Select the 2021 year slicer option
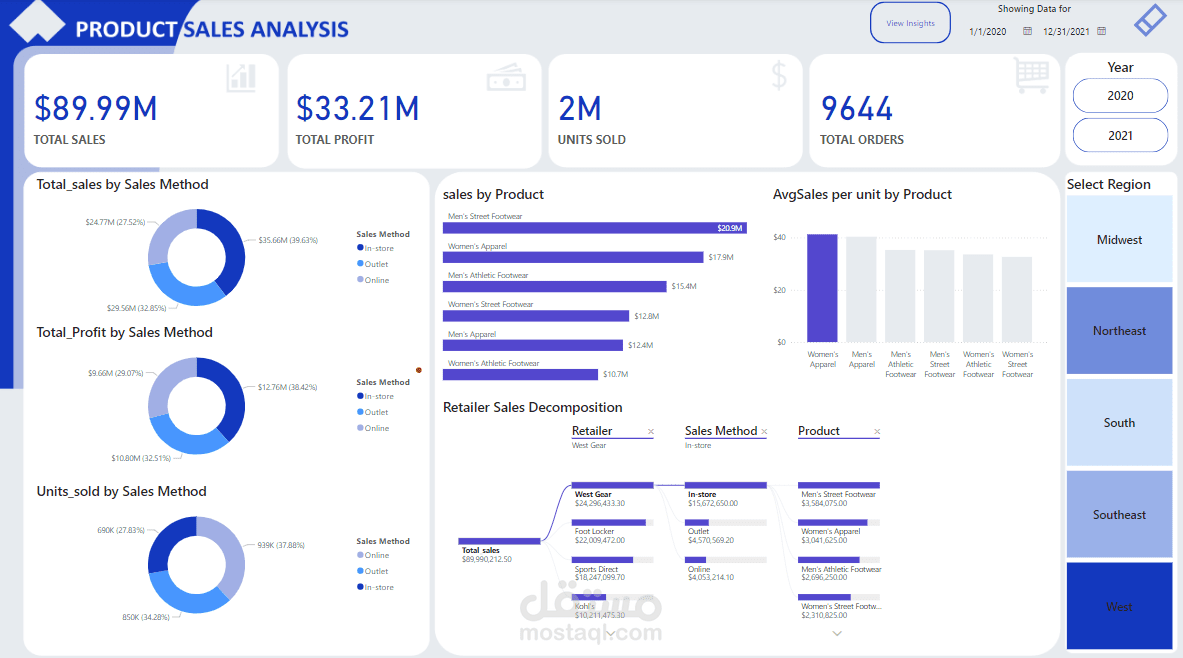 point(1120,136)
